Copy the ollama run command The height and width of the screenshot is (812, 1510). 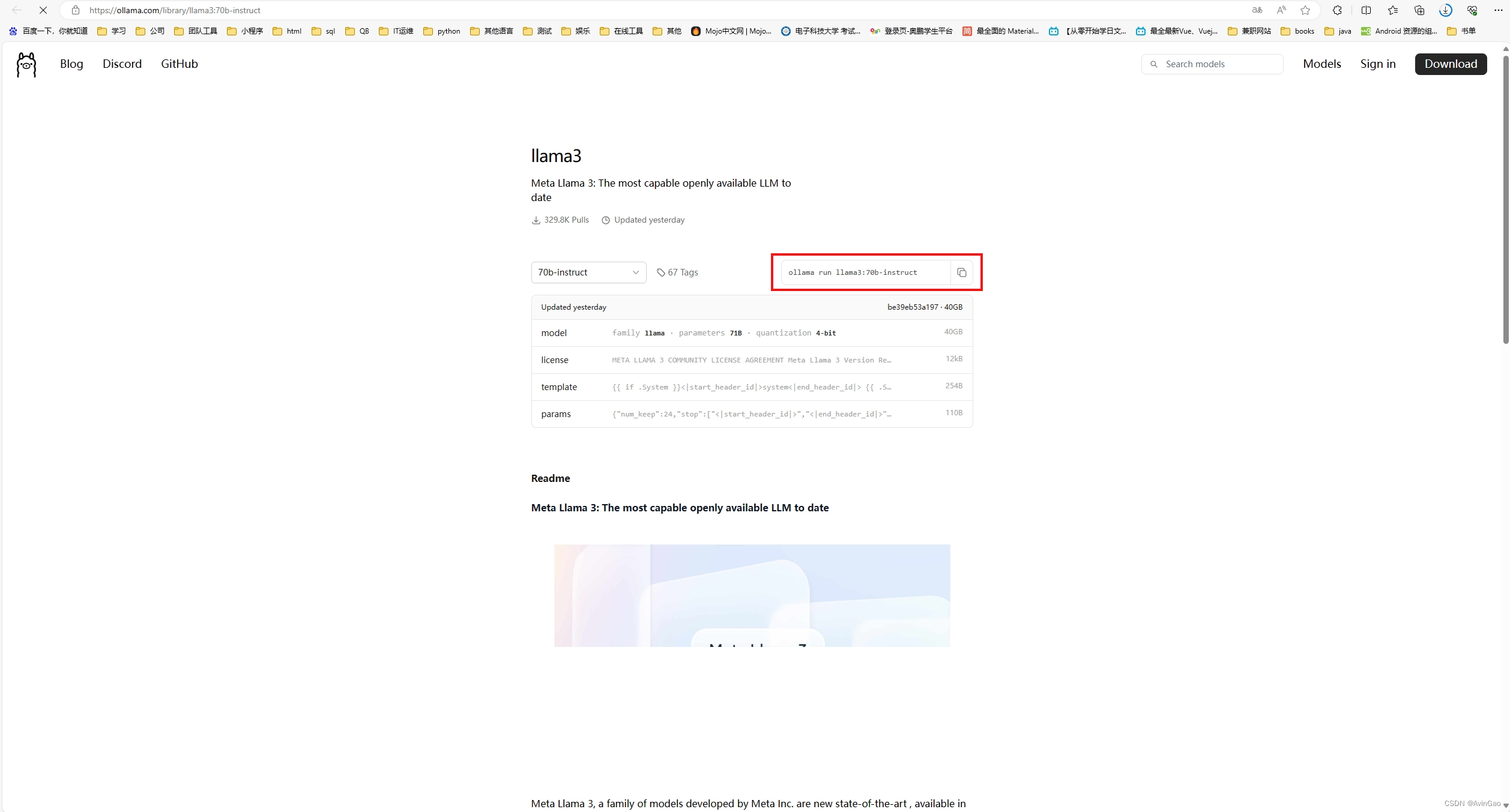961,272
